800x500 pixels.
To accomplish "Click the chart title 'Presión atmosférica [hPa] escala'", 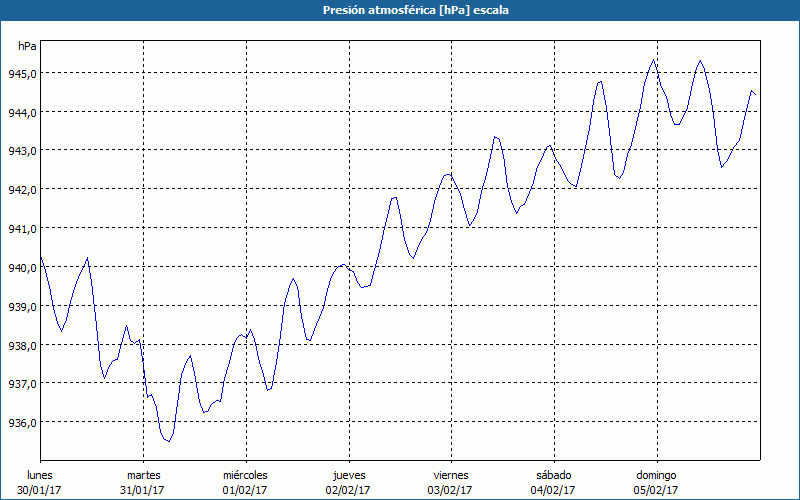I will (x=400, y=10).
